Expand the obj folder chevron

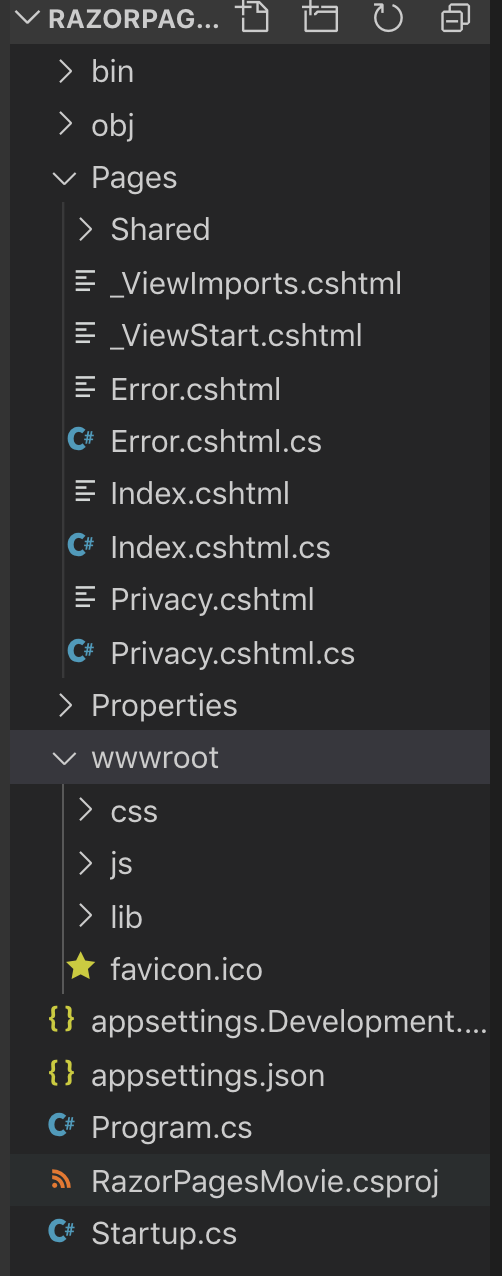click(65, 124)
